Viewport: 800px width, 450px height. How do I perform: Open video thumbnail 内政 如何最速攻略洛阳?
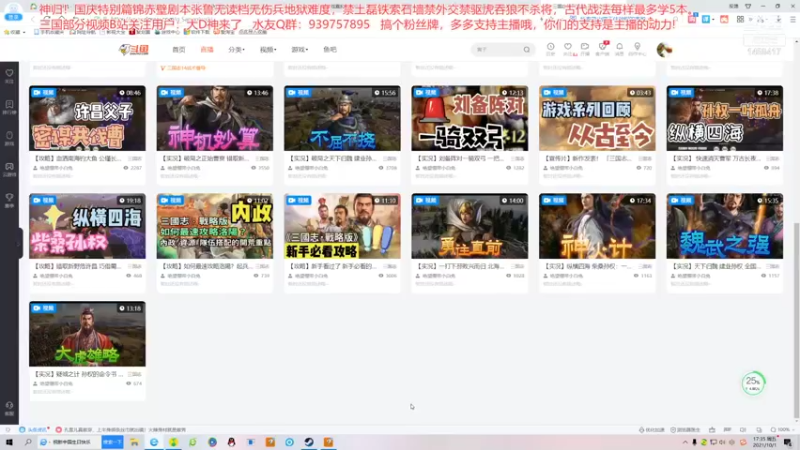tap(215, 226)
